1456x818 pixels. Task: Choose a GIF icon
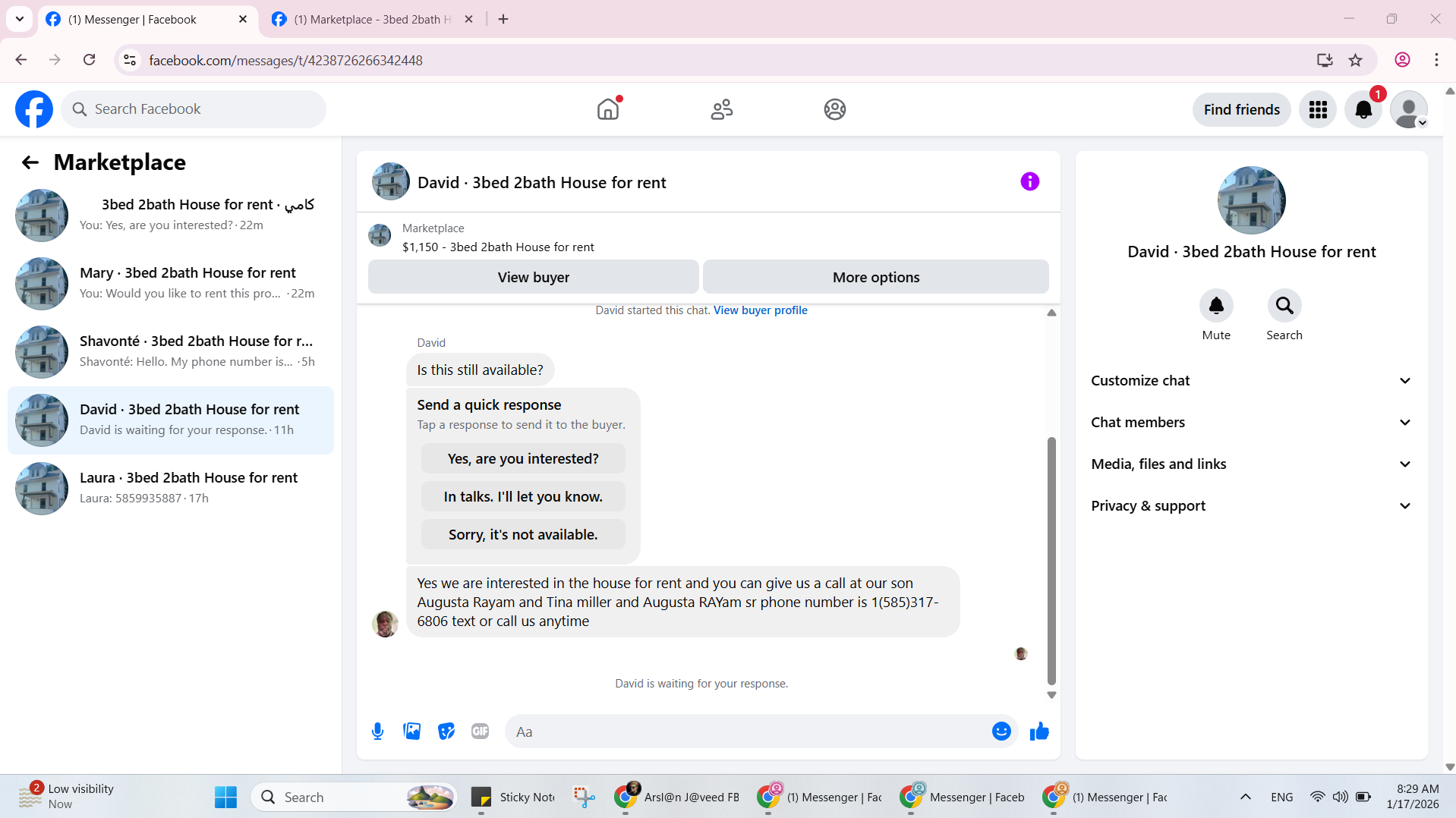(480, 731)
